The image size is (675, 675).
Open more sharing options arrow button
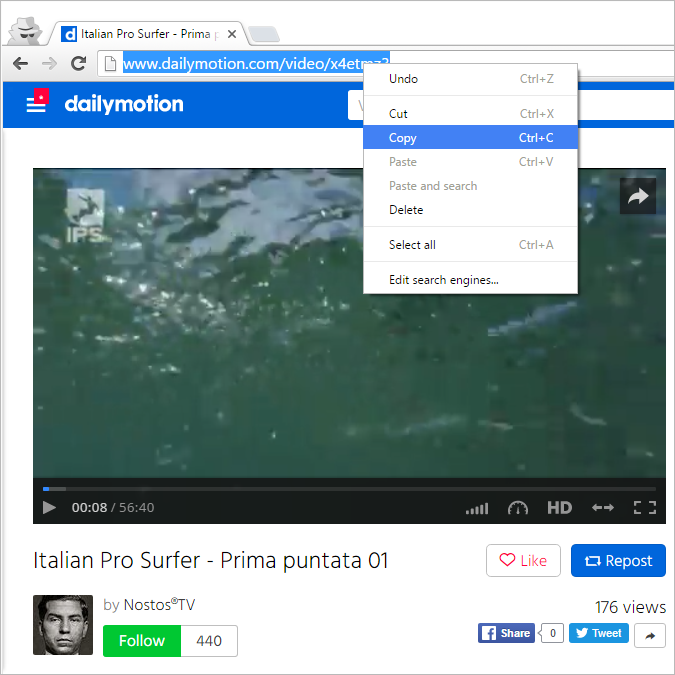(x=650, y=635)
